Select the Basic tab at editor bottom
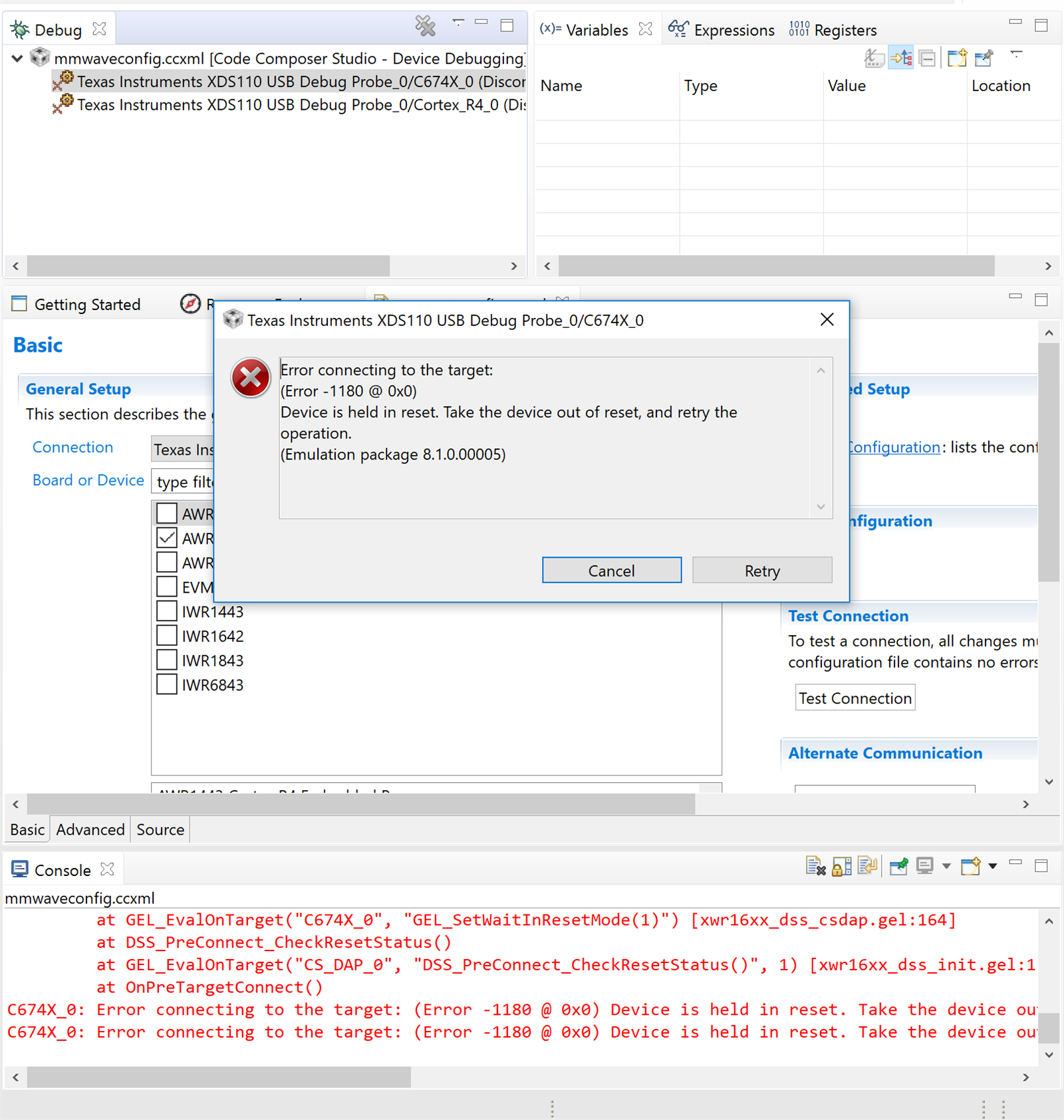This screenshot has height=1120, width=1064. coord(27,829)
